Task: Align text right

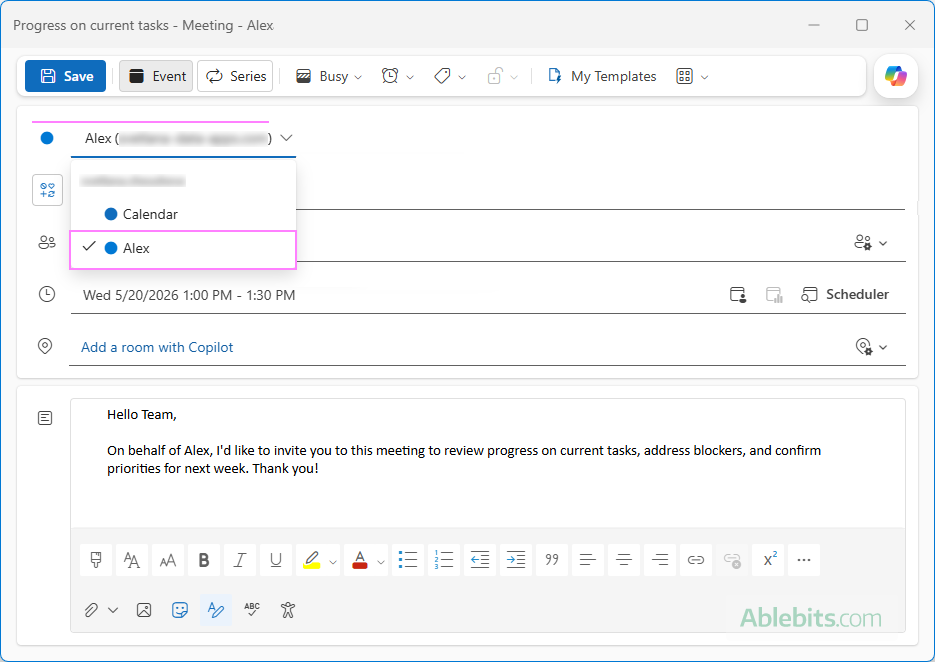Action: coord(660,559)
